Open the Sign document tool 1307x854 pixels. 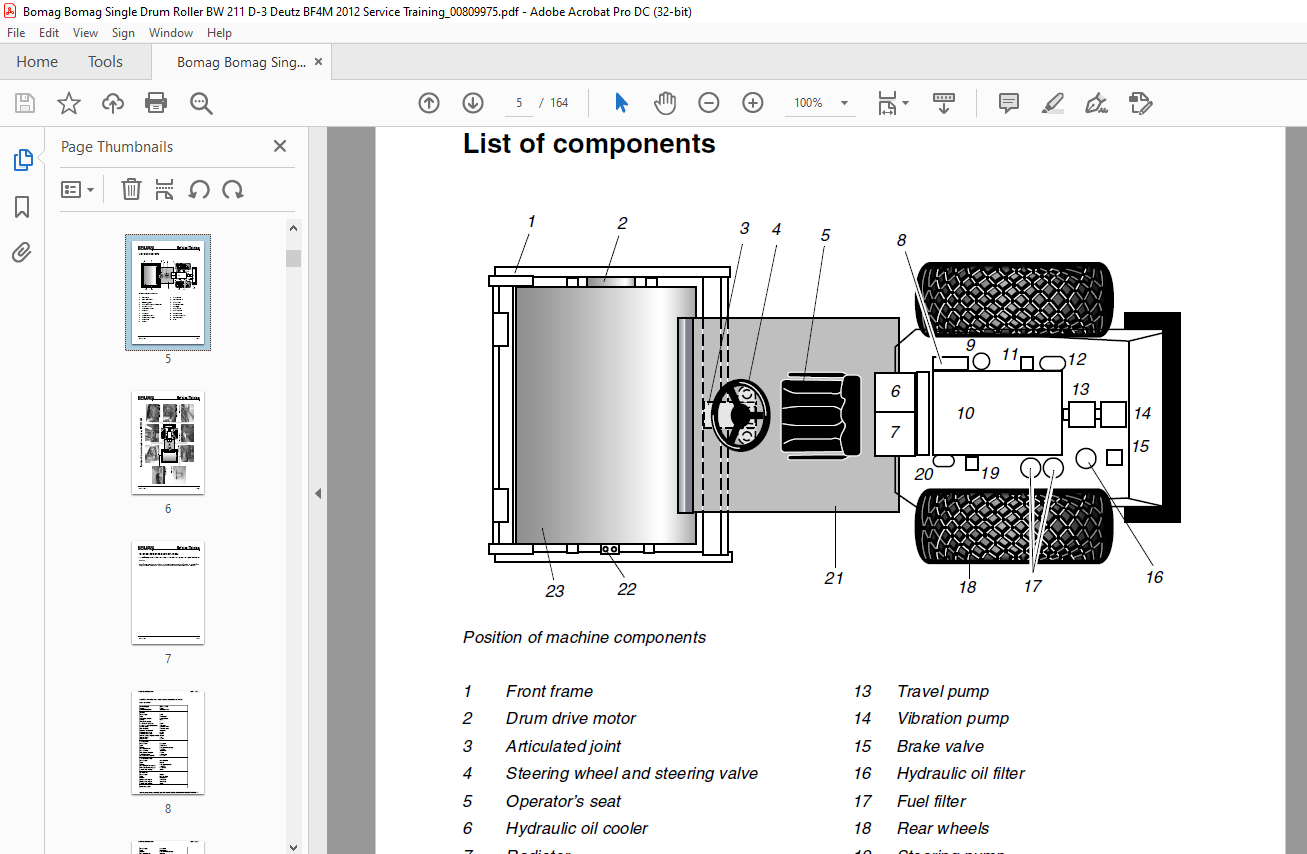coord(1097,103)
